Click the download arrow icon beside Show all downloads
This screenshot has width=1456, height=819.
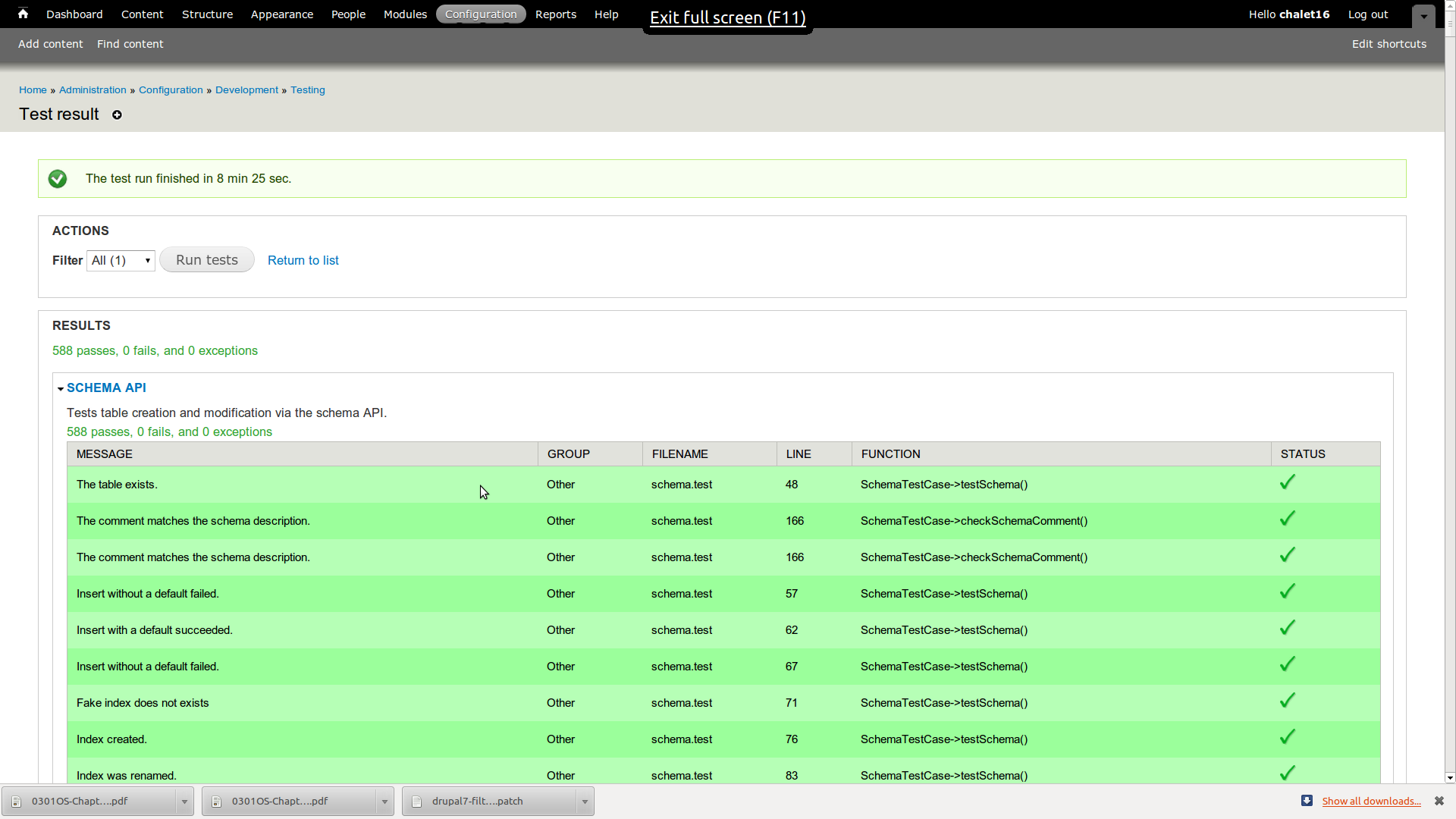[x=1307, y=801]
